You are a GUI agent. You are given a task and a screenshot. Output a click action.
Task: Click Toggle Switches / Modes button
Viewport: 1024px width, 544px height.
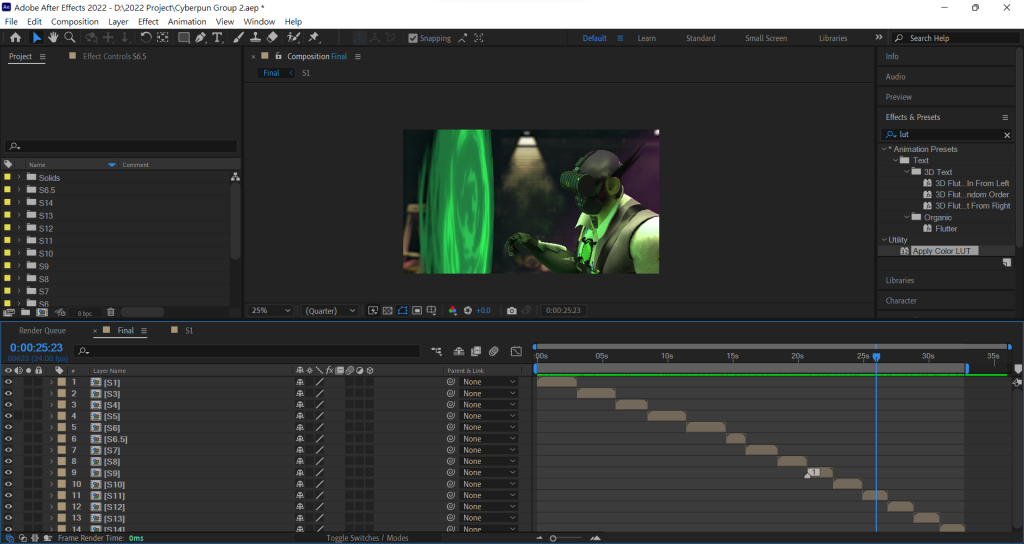(367, 538)
